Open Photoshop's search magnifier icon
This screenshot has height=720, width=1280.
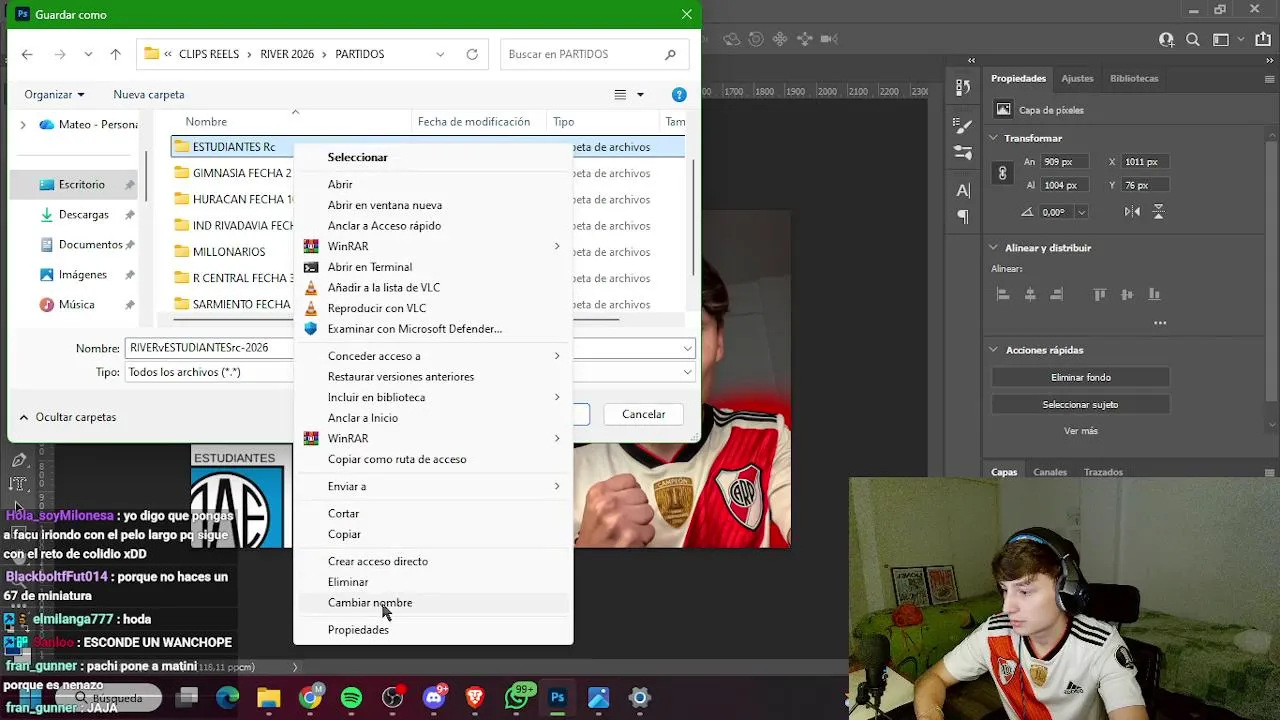point(1193,40)
